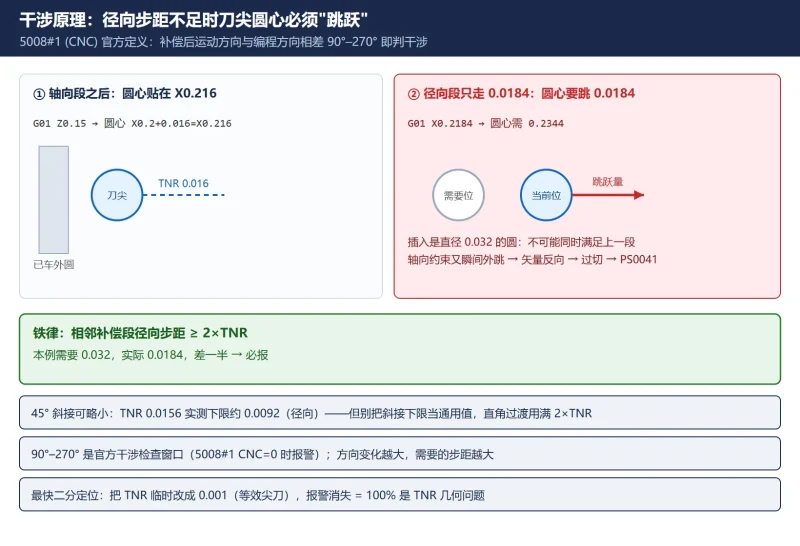Click green heading 铁律：相邻补偿段径向步距 ≥ 2×TNR
Image resolution: width=800 pixels, height=546 pixels.
coord(140,333)
